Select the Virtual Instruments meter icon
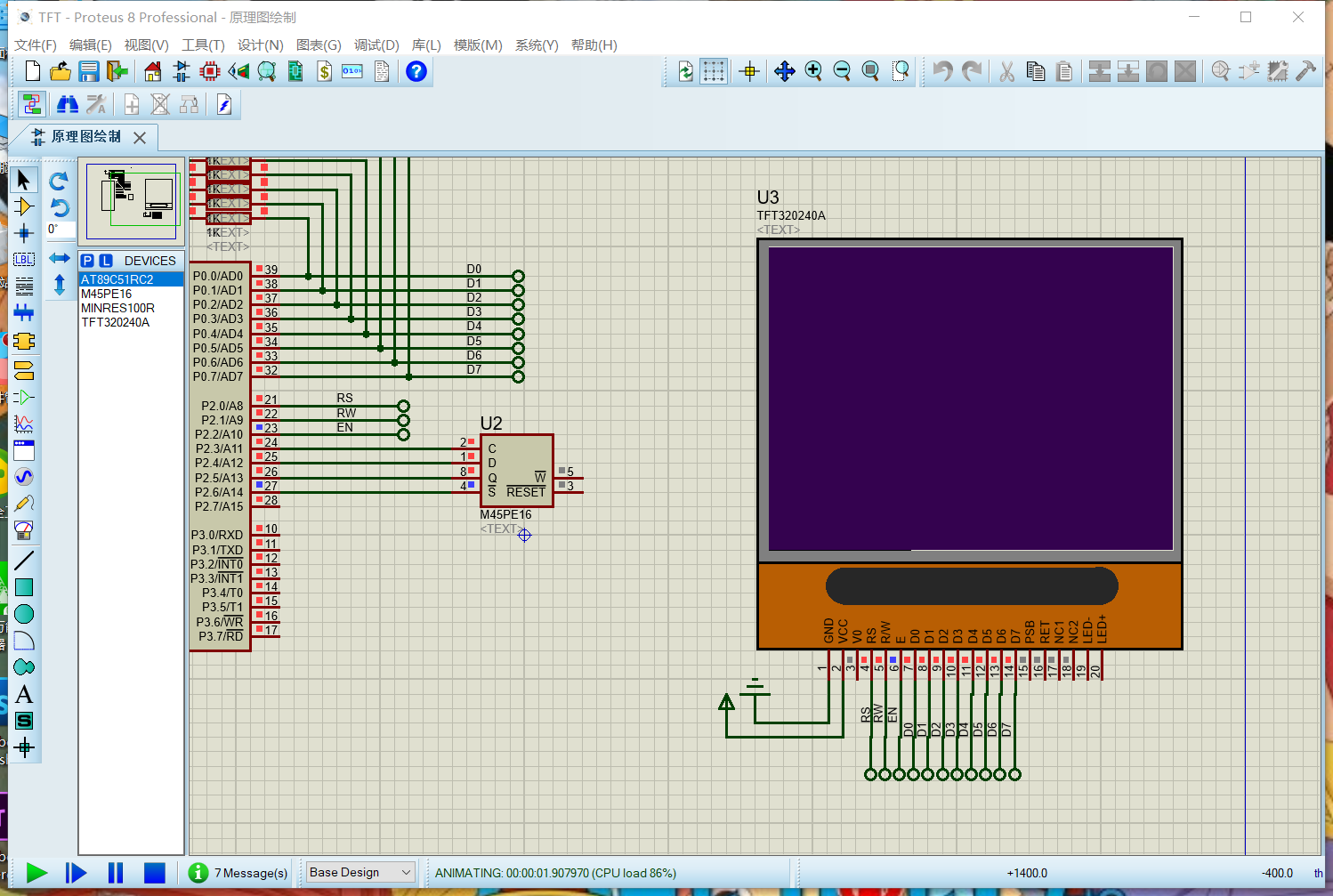The height and width of the screenshot is (896, 1333). (x=24, y=530)
